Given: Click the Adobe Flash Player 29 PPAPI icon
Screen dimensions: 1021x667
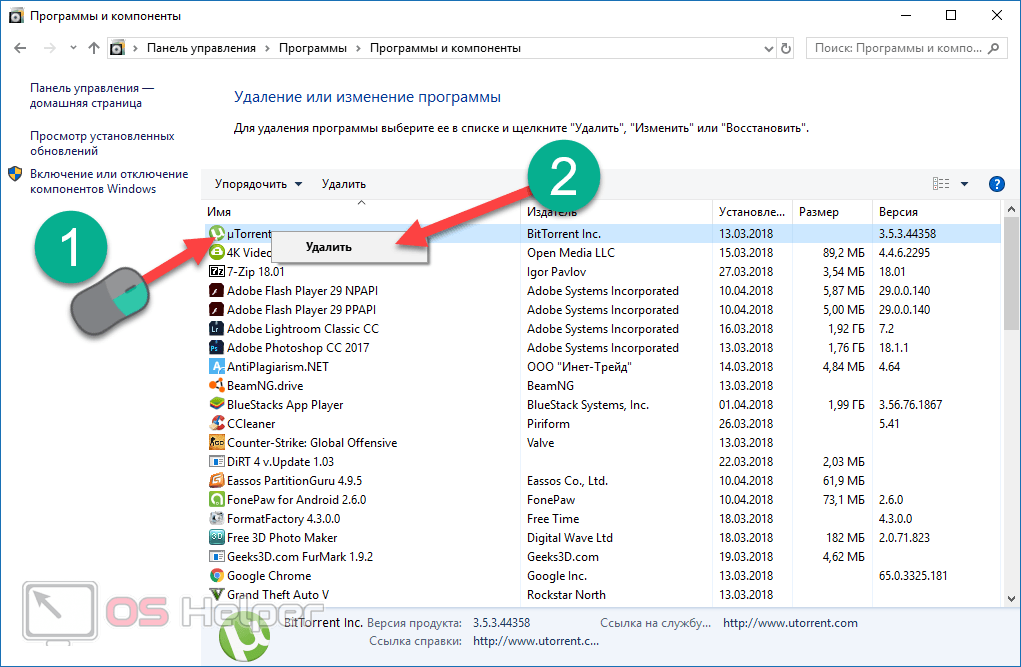Looking at the screenshot, I should pyautogui.click(x=217, y=309).
